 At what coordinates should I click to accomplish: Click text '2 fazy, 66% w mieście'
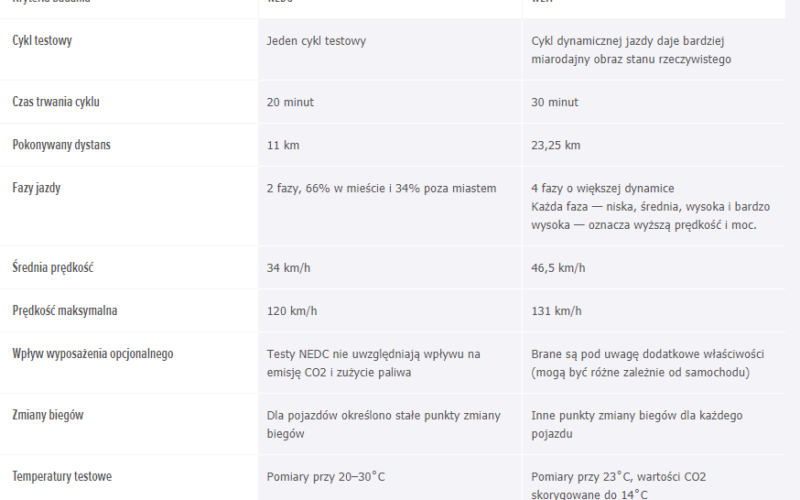pyautogui.click(x=326, y=188)
